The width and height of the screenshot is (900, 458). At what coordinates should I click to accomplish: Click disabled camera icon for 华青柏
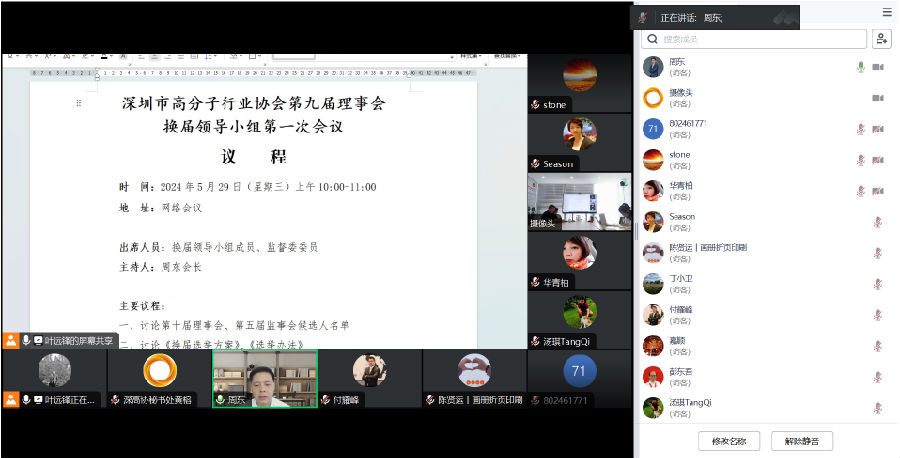[x=878, y=191]
